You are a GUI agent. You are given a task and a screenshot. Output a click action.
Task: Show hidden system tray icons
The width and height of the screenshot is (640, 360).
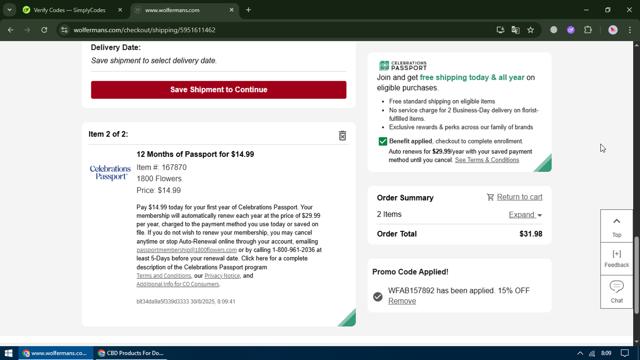[580, 353]
